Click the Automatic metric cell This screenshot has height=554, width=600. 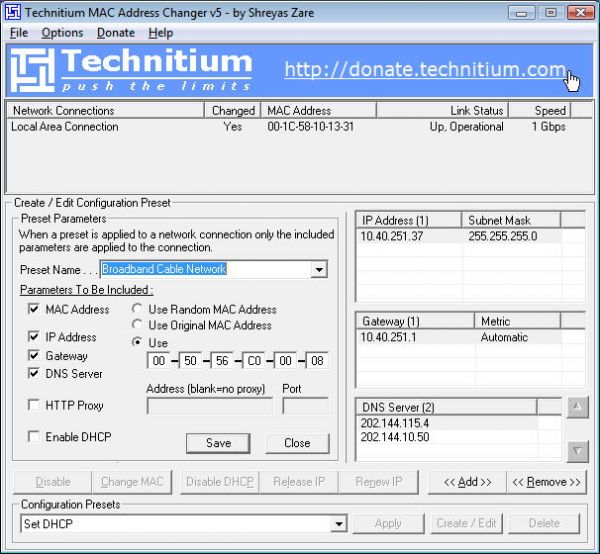[504, 337]
